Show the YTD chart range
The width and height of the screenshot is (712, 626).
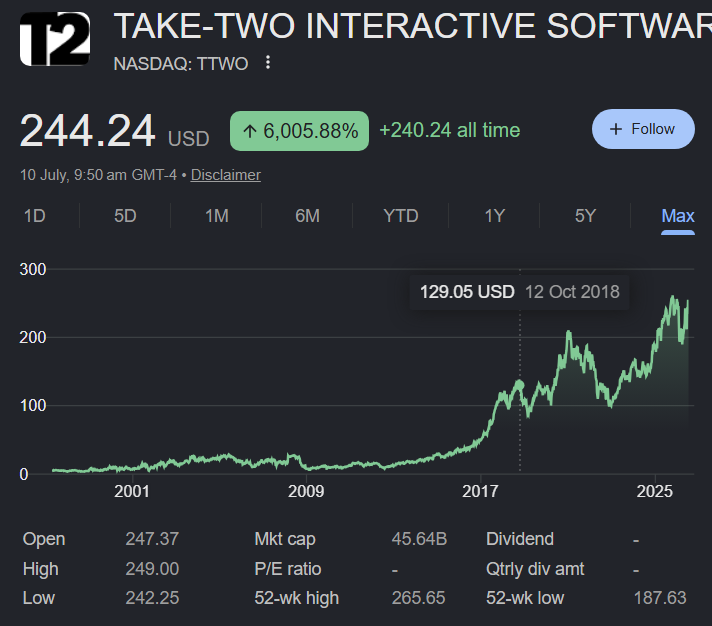[400, 216]
